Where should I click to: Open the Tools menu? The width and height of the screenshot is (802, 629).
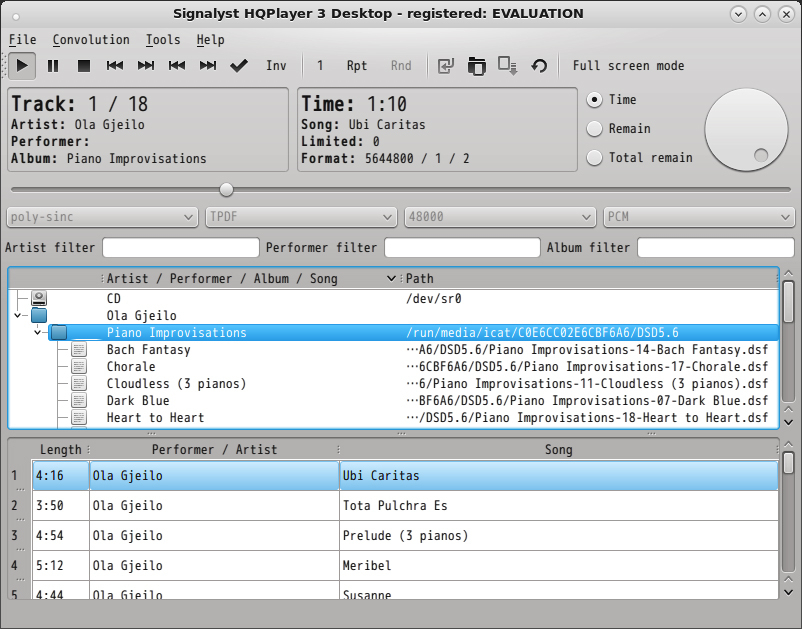(x=163, y=40)
